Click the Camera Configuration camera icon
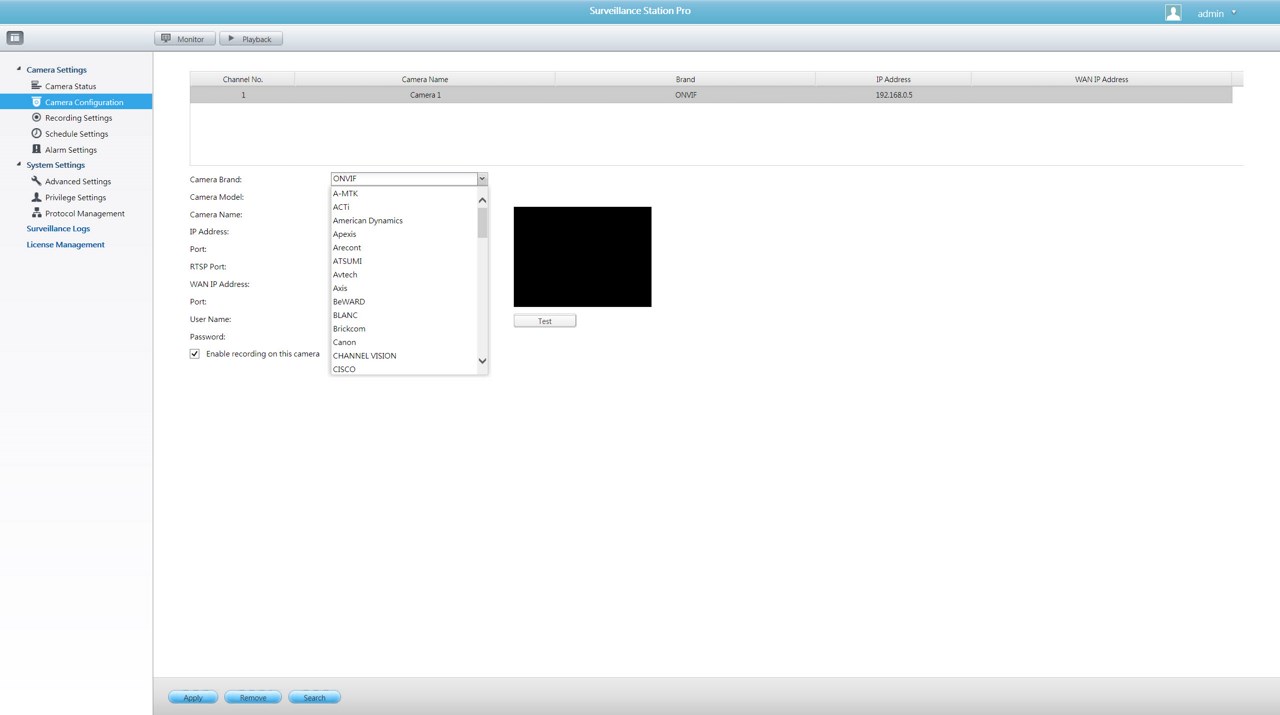The image size is (1280, 715). [36, 102]
